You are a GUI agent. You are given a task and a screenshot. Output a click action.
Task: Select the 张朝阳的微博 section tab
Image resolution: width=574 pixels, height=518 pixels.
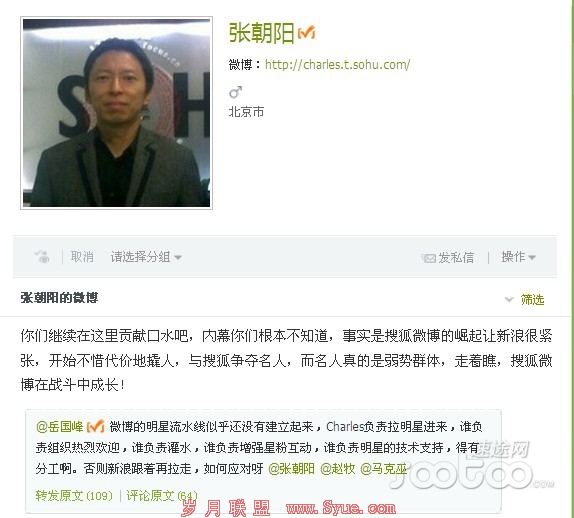click(59, 298)
